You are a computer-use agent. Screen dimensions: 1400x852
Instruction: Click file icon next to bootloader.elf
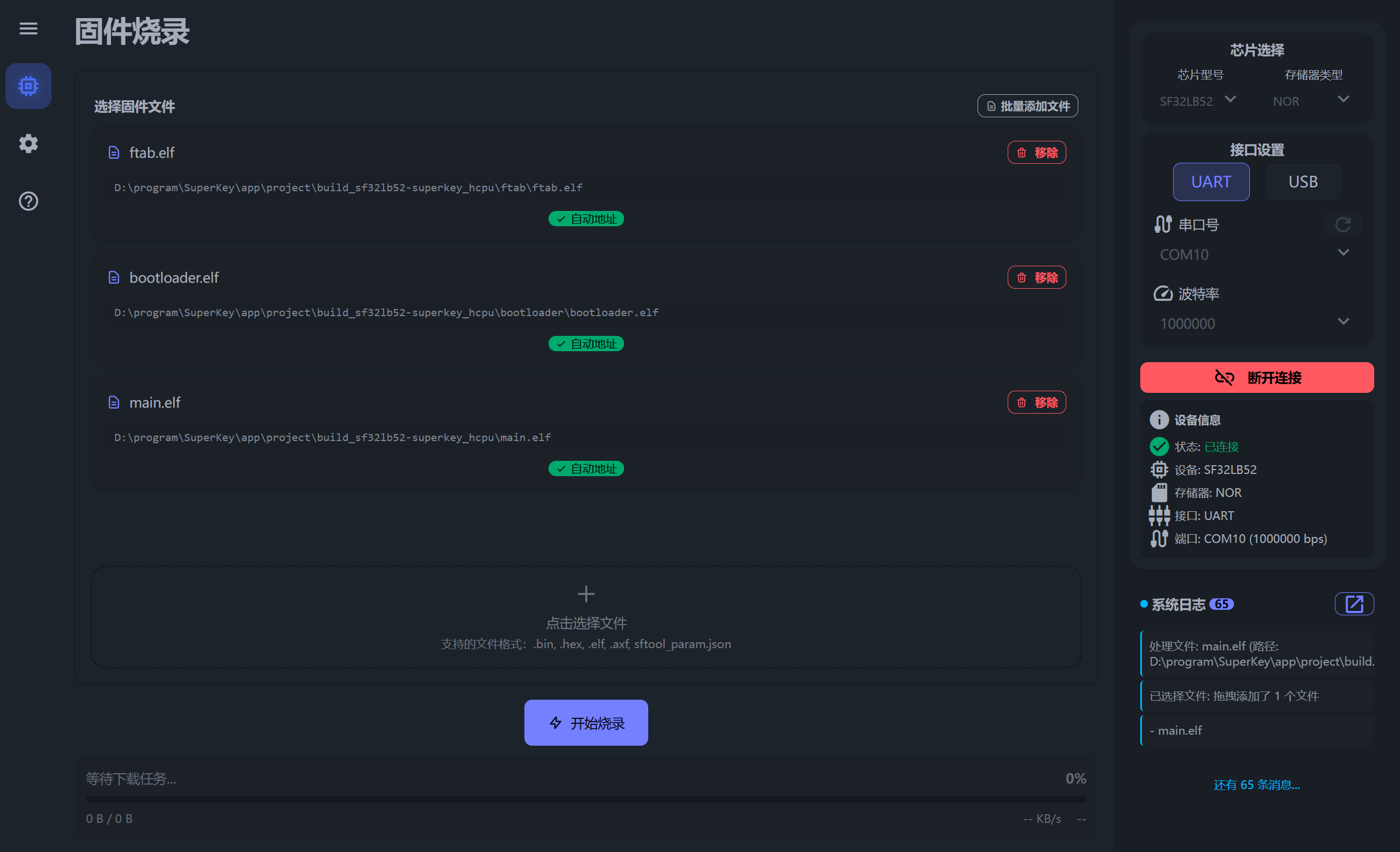[x=114, y=278]
